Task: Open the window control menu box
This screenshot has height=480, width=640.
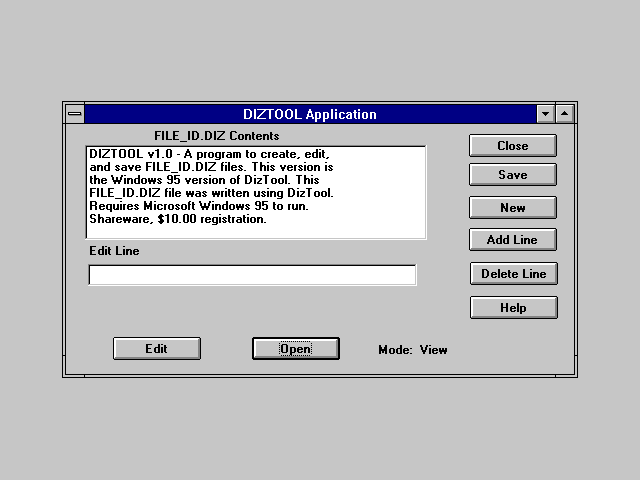Action: coord(75,114)
